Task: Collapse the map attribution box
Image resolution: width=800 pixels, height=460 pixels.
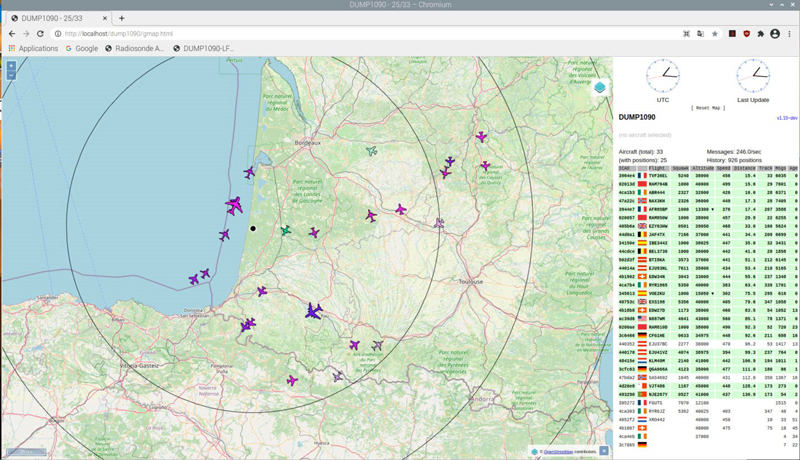Action: (x=604, y=451)
